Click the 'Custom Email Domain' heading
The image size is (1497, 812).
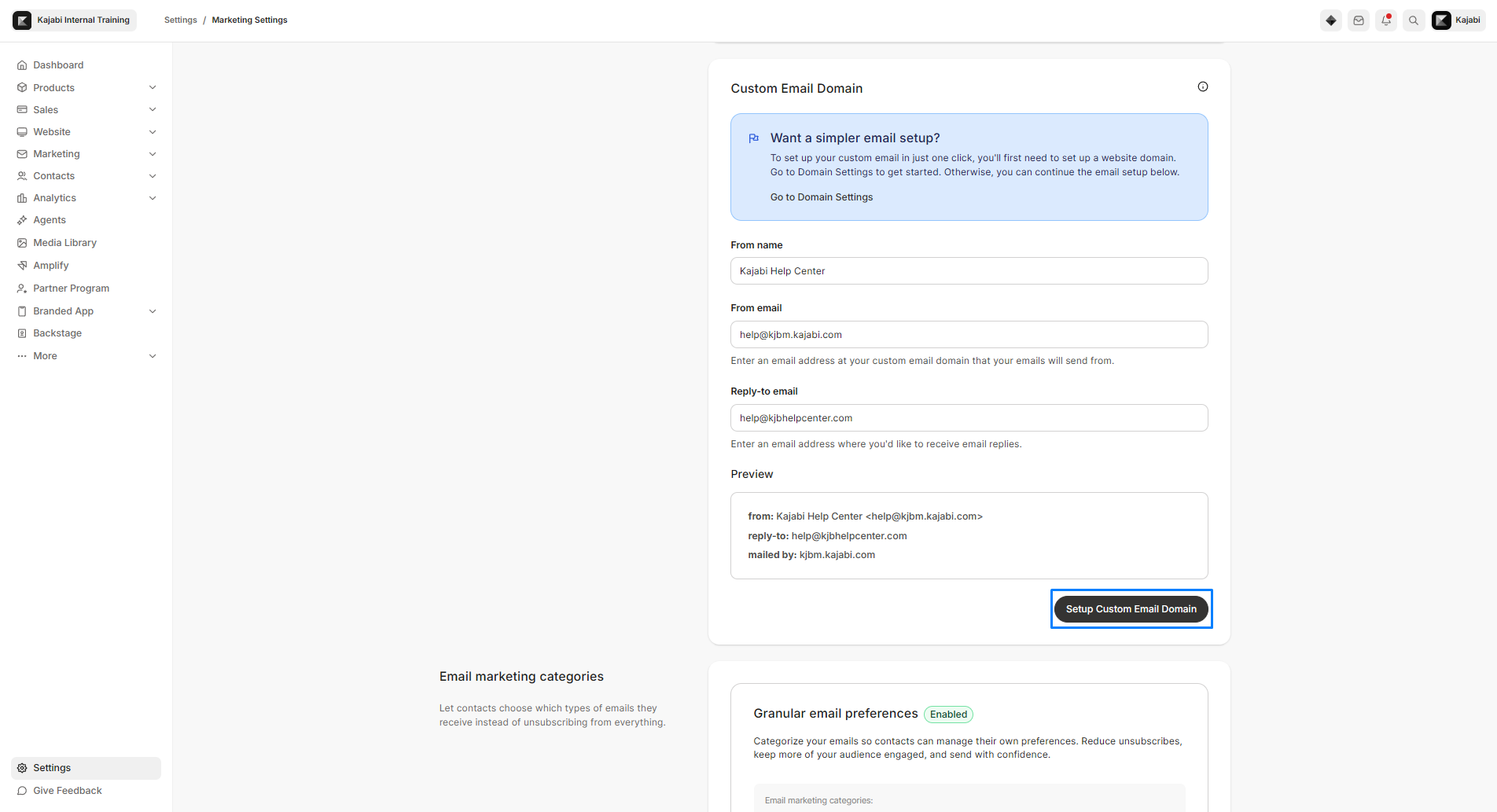[796, 89]
